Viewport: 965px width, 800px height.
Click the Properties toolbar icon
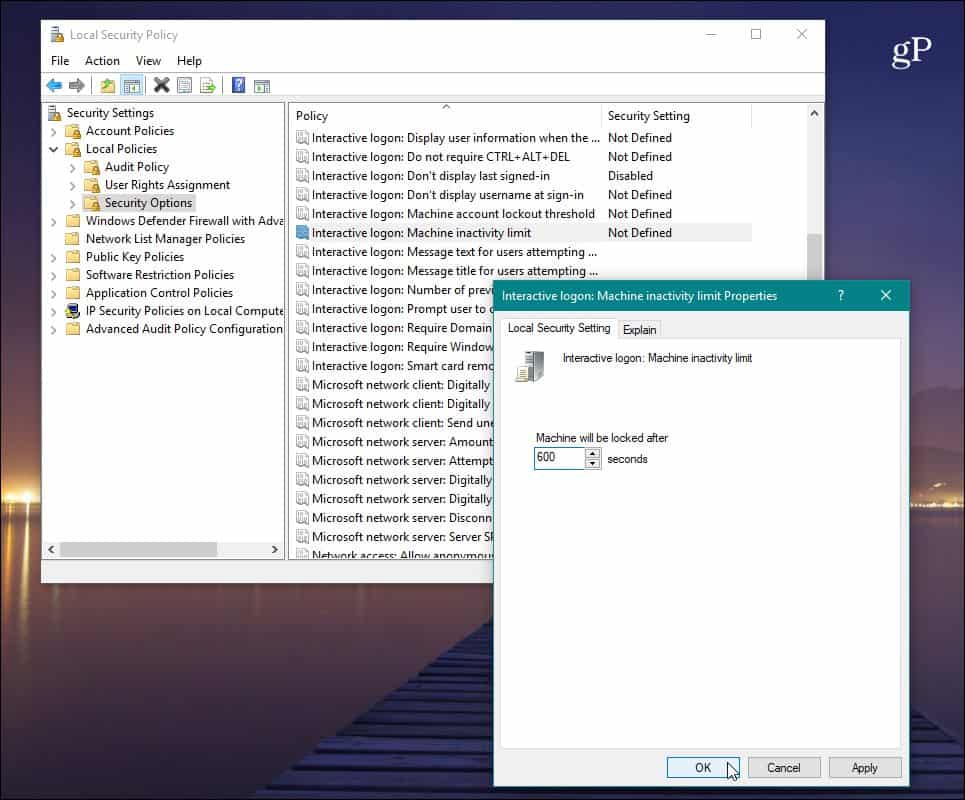point(185,86)
